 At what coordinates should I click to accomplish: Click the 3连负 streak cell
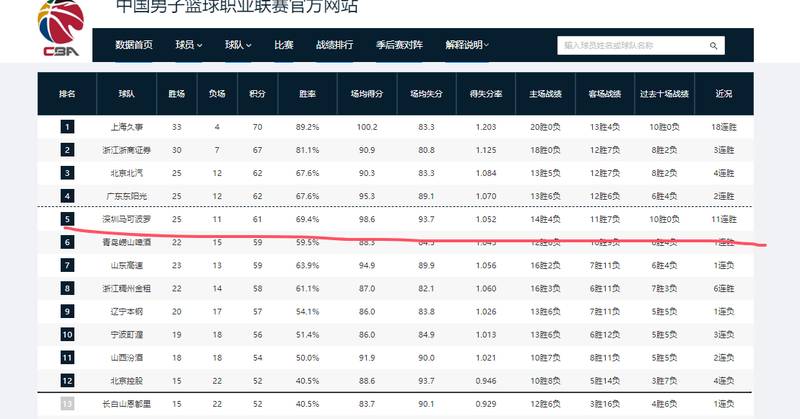723,335
